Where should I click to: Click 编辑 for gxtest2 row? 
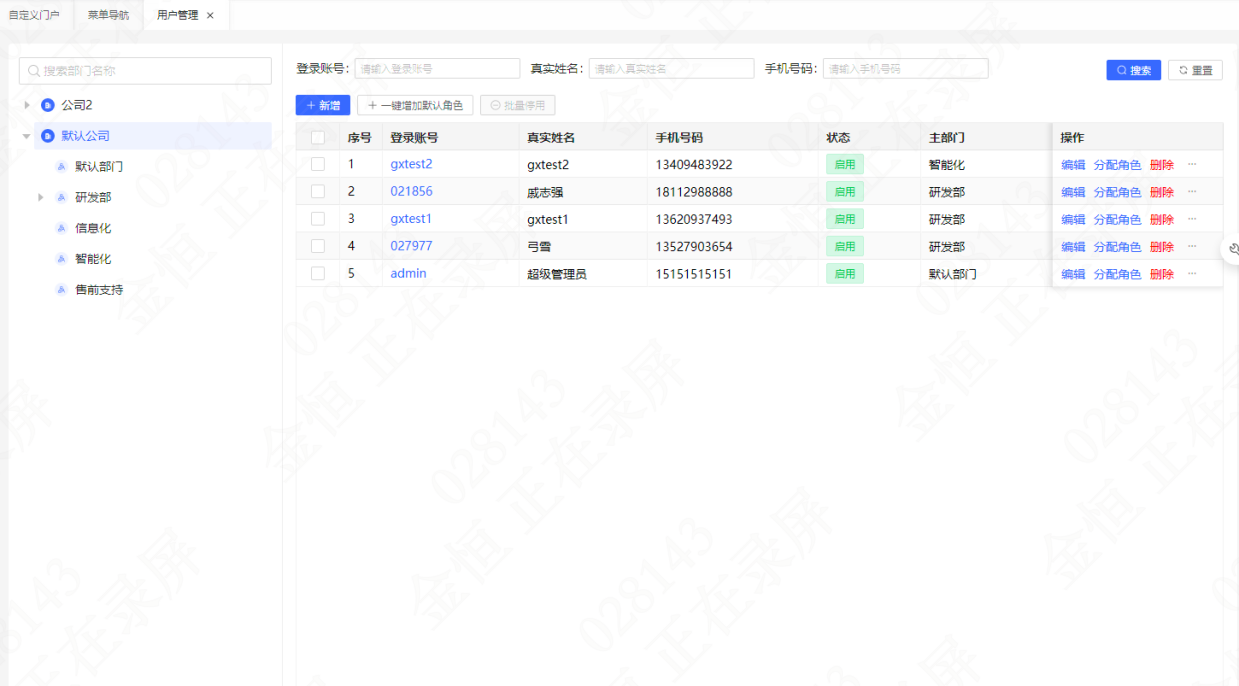pos(1073,165)
